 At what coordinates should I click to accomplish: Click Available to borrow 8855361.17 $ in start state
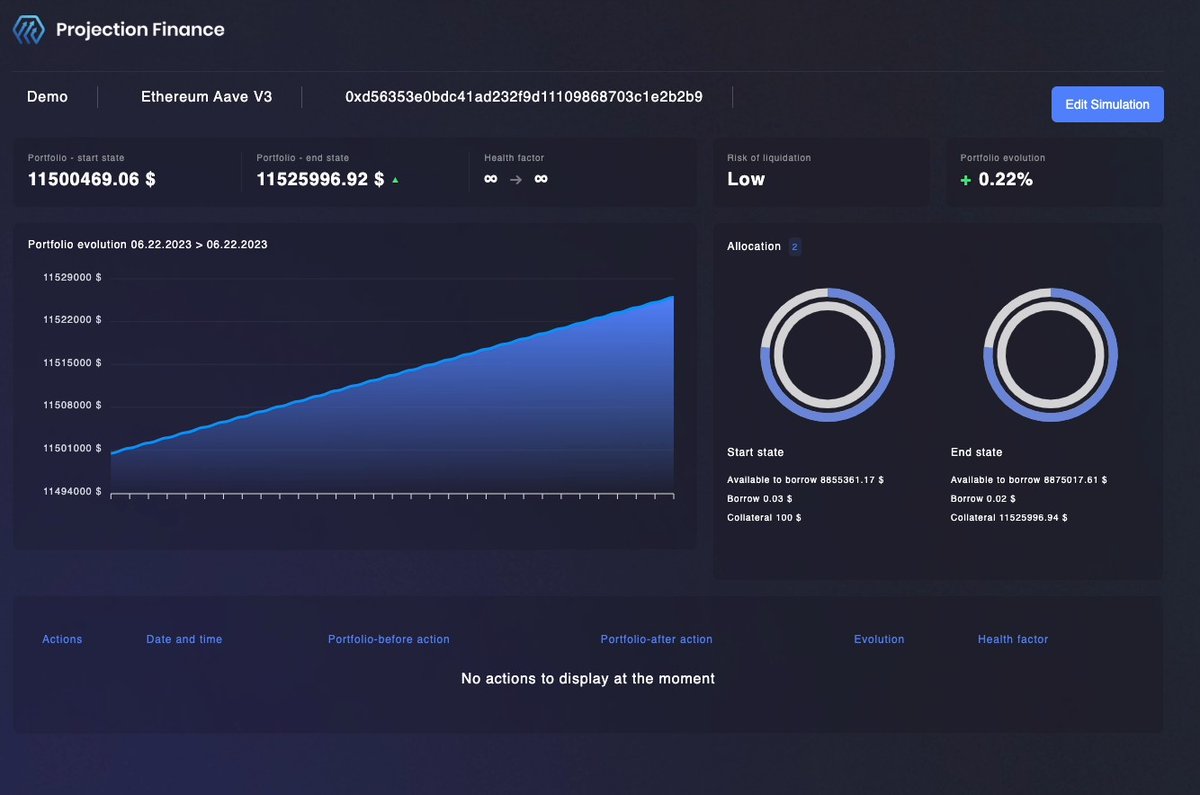[805, 480]
